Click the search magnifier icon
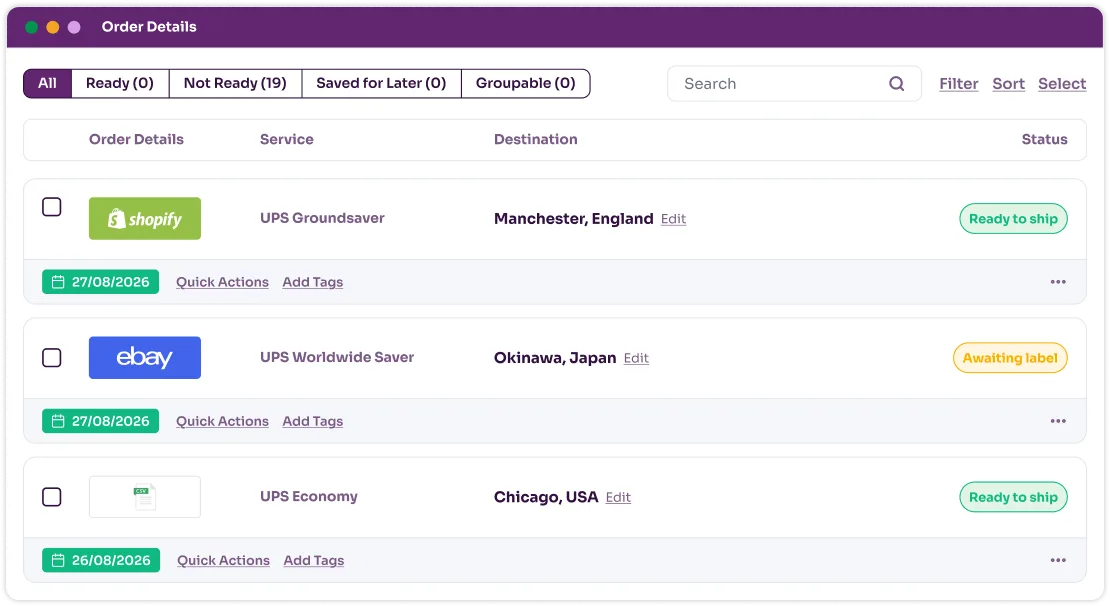The image size is (1110, 606). (896, 84)
